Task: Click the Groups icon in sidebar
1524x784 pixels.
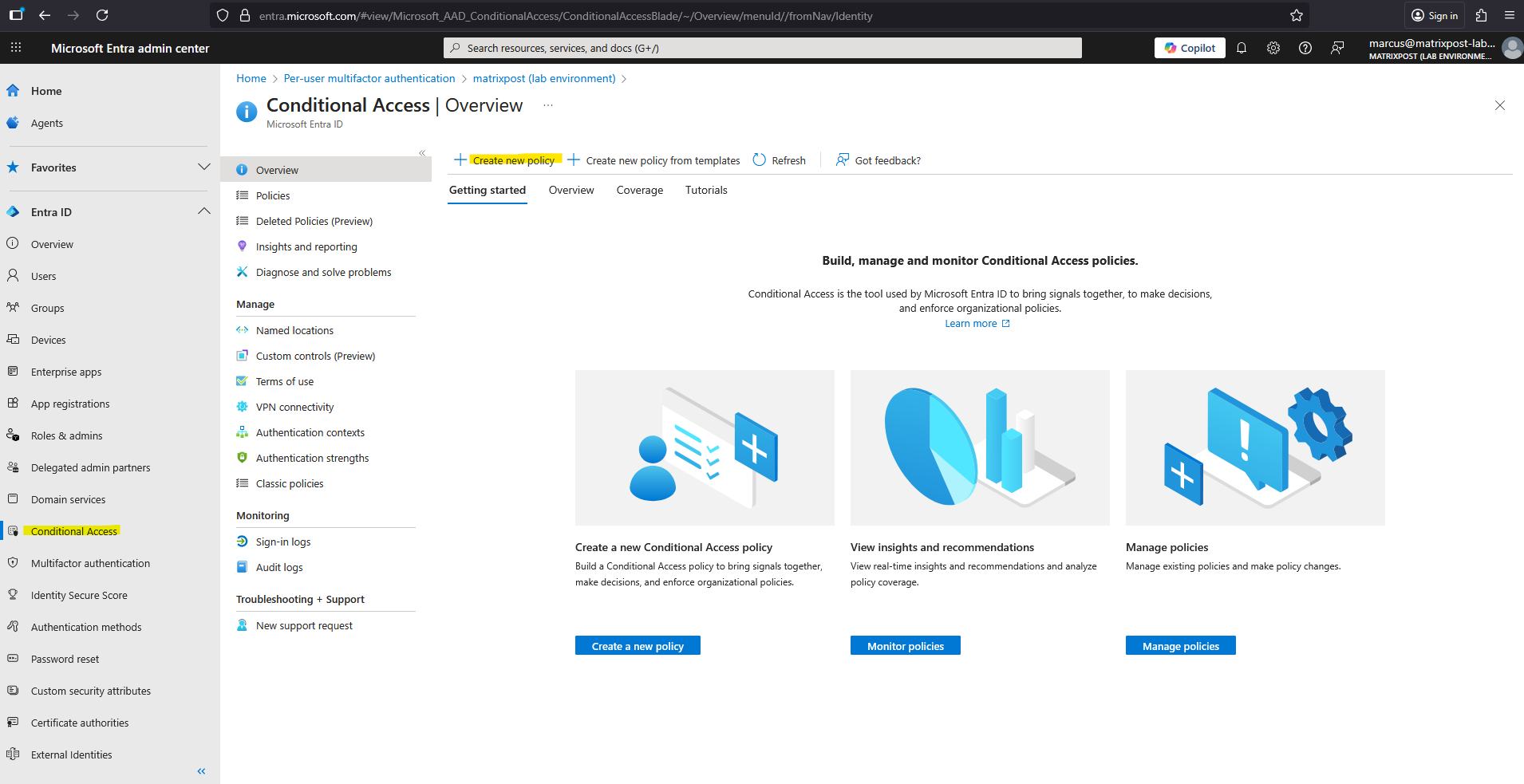Action: tap(13, 308)
